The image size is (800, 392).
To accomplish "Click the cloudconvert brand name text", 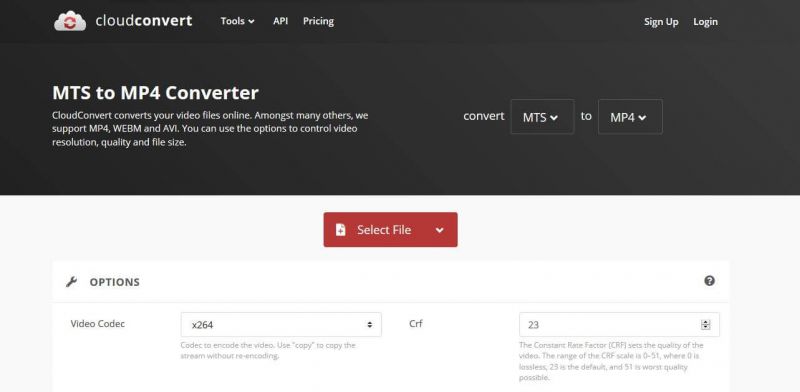I will pos(144,21).
